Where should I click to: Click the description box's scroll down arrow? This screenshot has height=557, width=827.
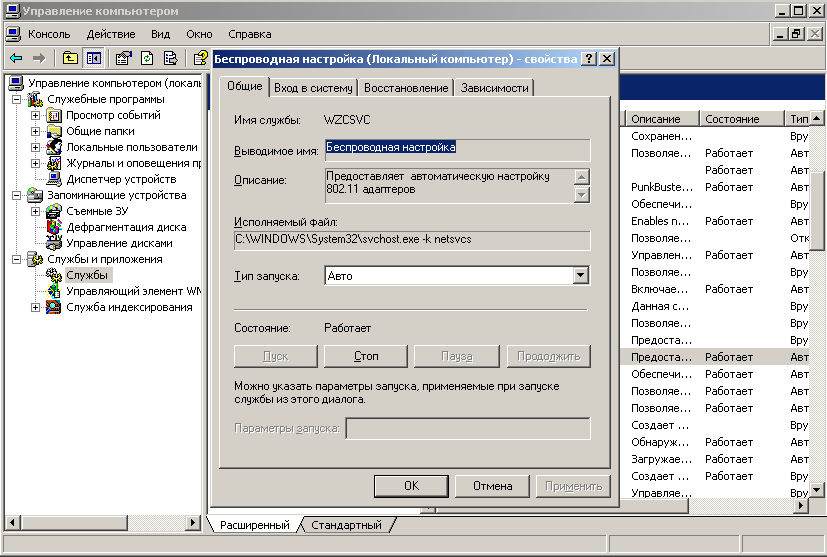click(581, 193)
